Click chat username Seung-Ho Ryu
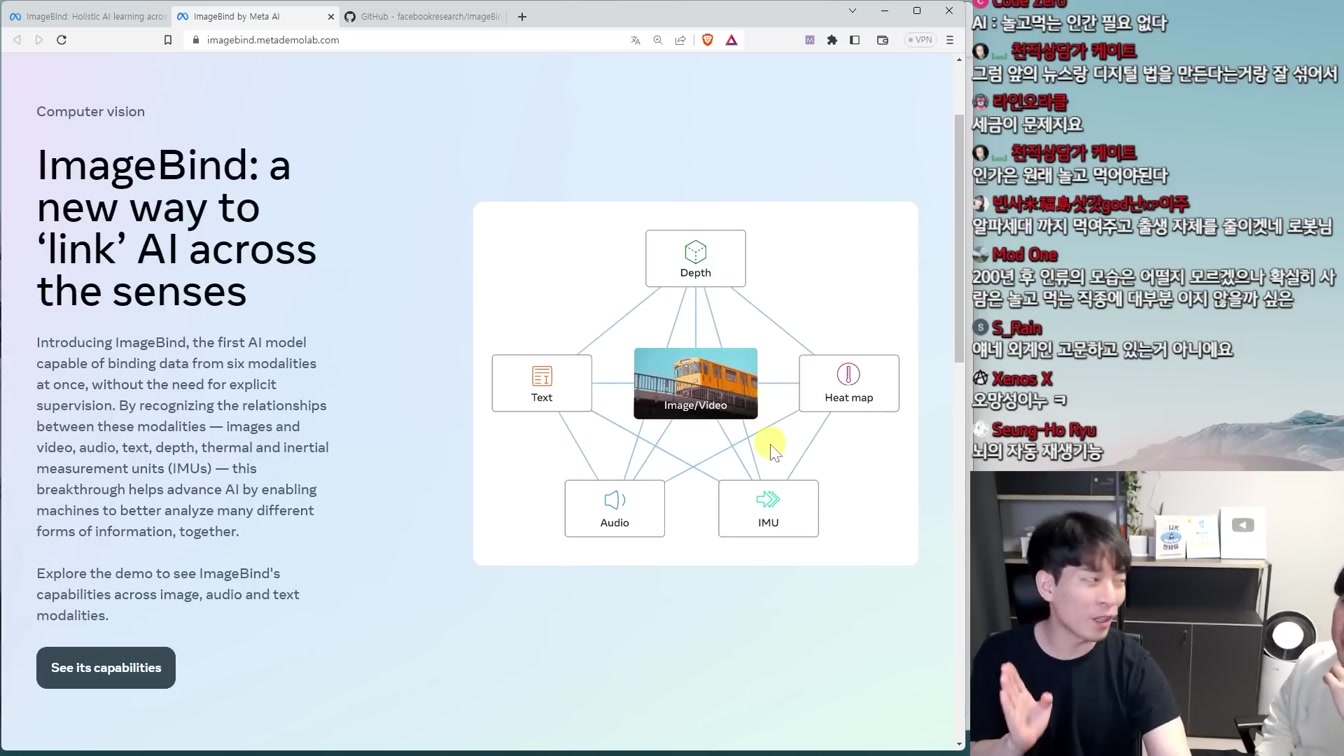The height and width of the screenshot is (756, 1344). [1044, 430]
